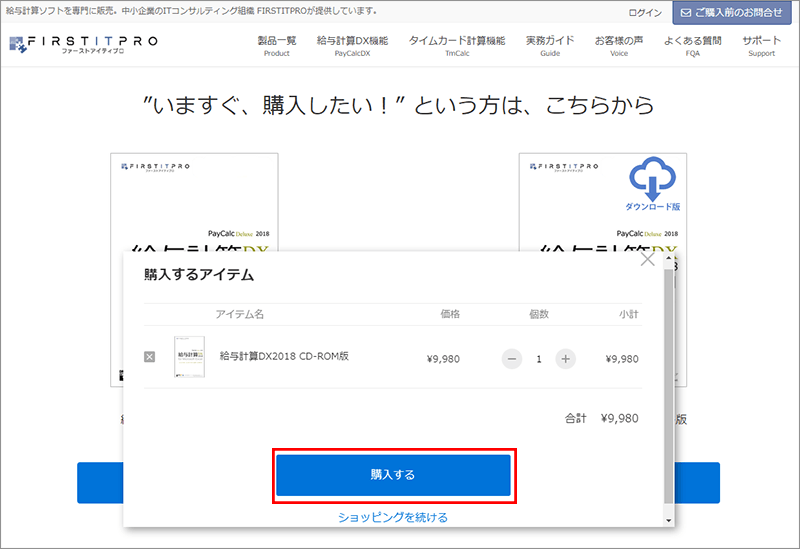
Task: Click the FIRSTITPRO logo
Action: tap(84, 44)
